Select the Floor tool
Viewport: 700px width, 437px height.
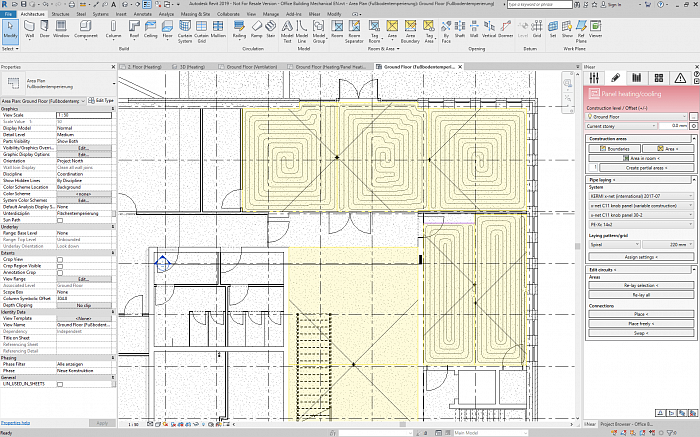(167, 29)
